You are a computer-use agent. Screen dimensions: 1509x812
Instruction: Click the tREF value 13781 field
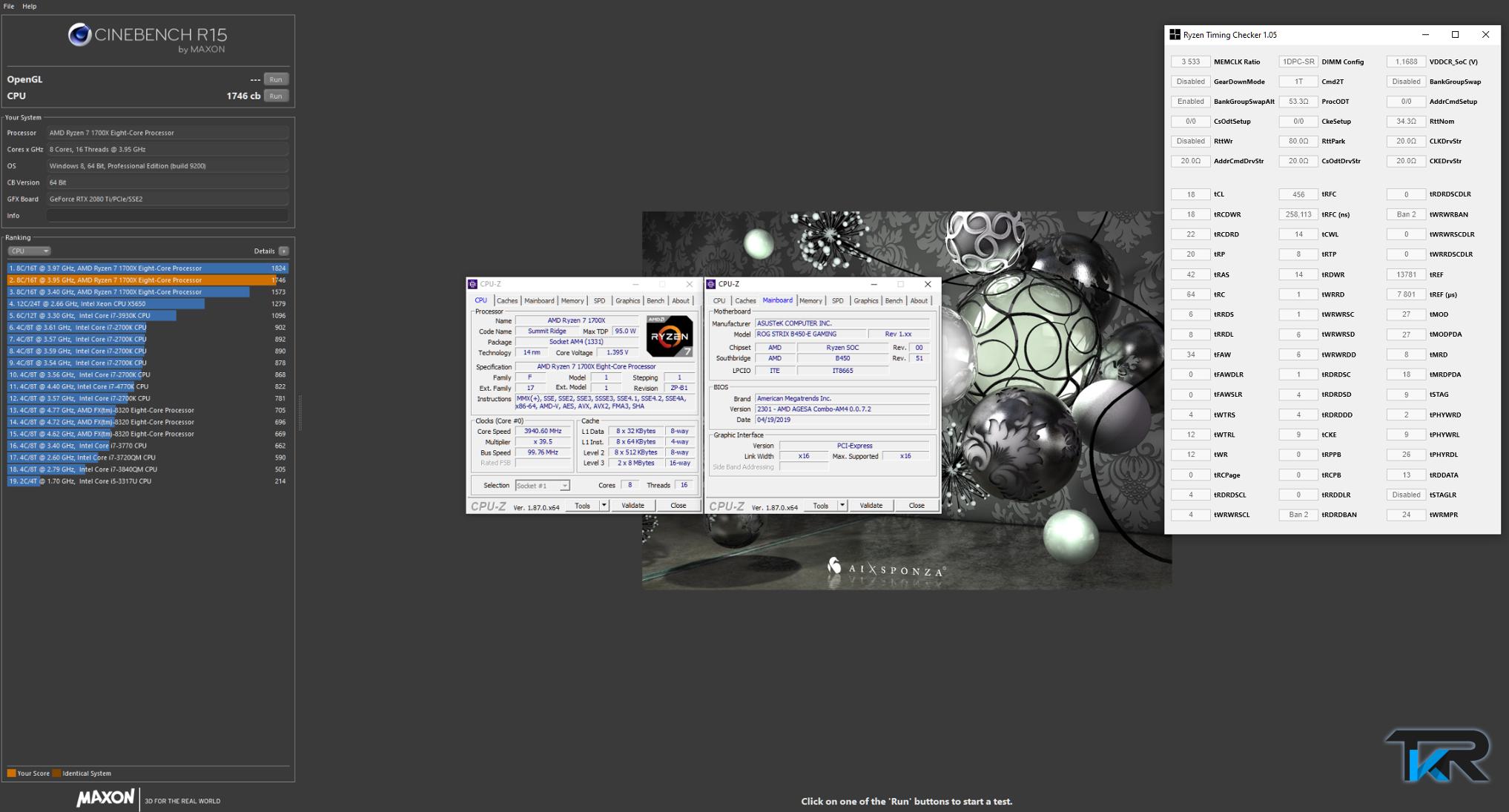(x=1406, y=274)
